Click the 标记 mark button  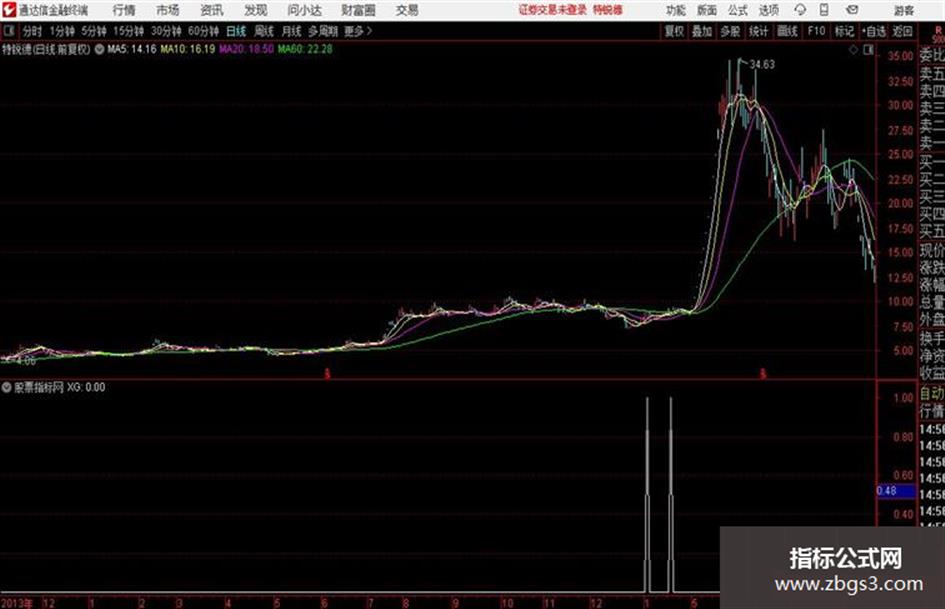click(x=844, y=31)
